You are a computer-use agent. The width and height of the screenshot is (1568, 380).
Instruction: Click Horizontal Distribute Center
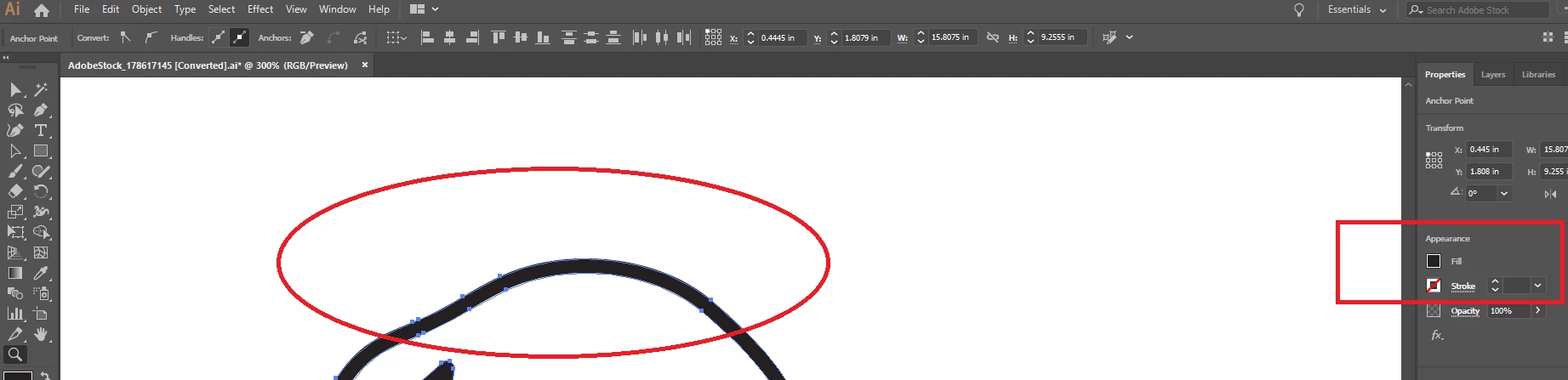pyautogui.click(x=661, y=37)
